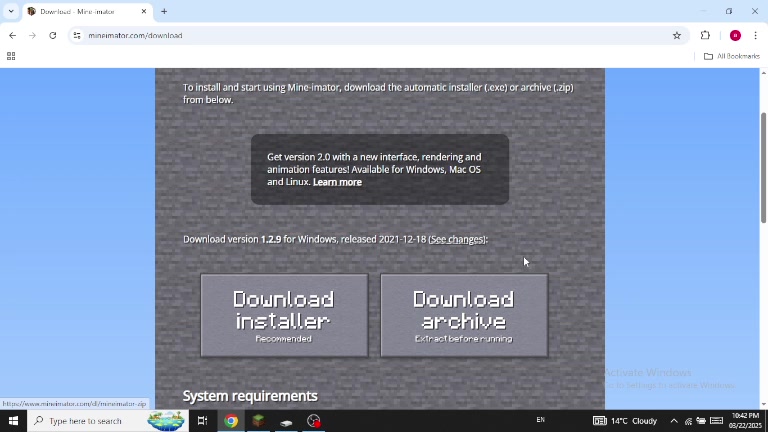Click the island image in the search box
The image size is (768, 432).
(x=166, y=421)
